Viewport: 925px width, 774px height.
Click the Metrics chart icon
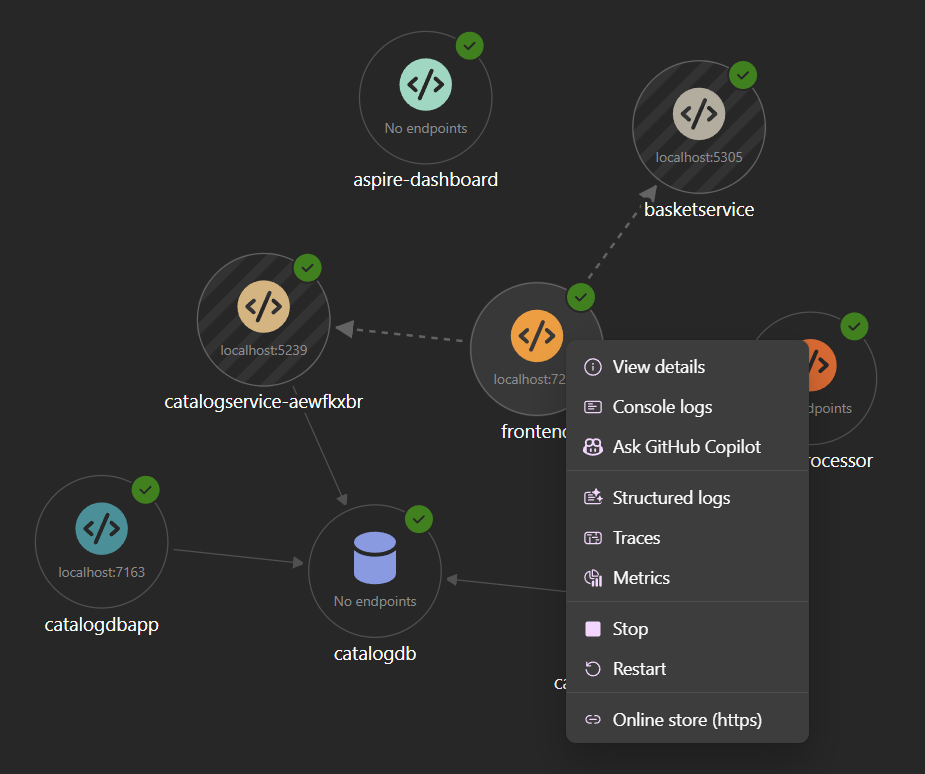[592, 578]
